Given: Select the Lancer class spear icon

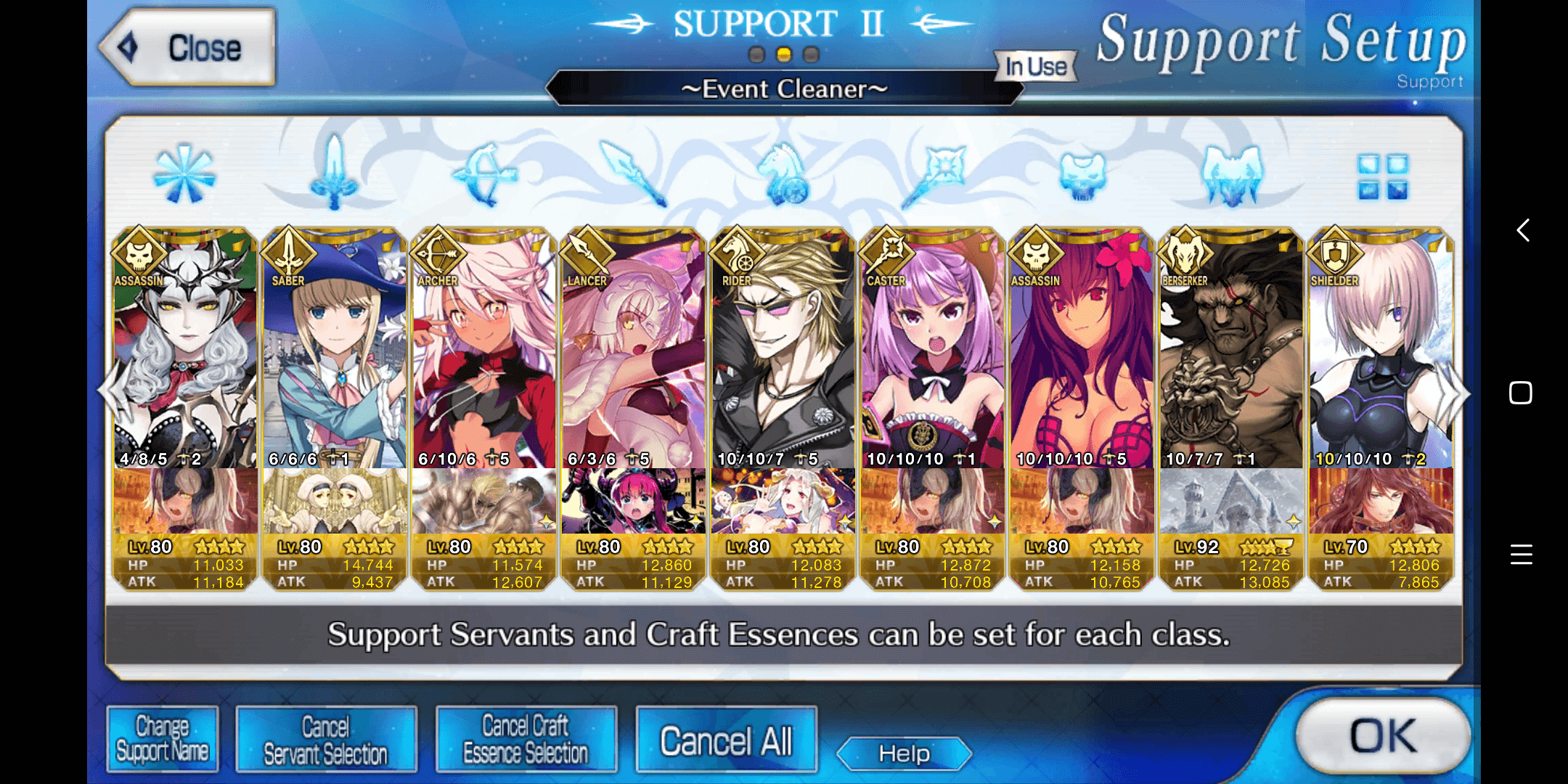Looking at the screenshot, I should (x=633, y=173).
